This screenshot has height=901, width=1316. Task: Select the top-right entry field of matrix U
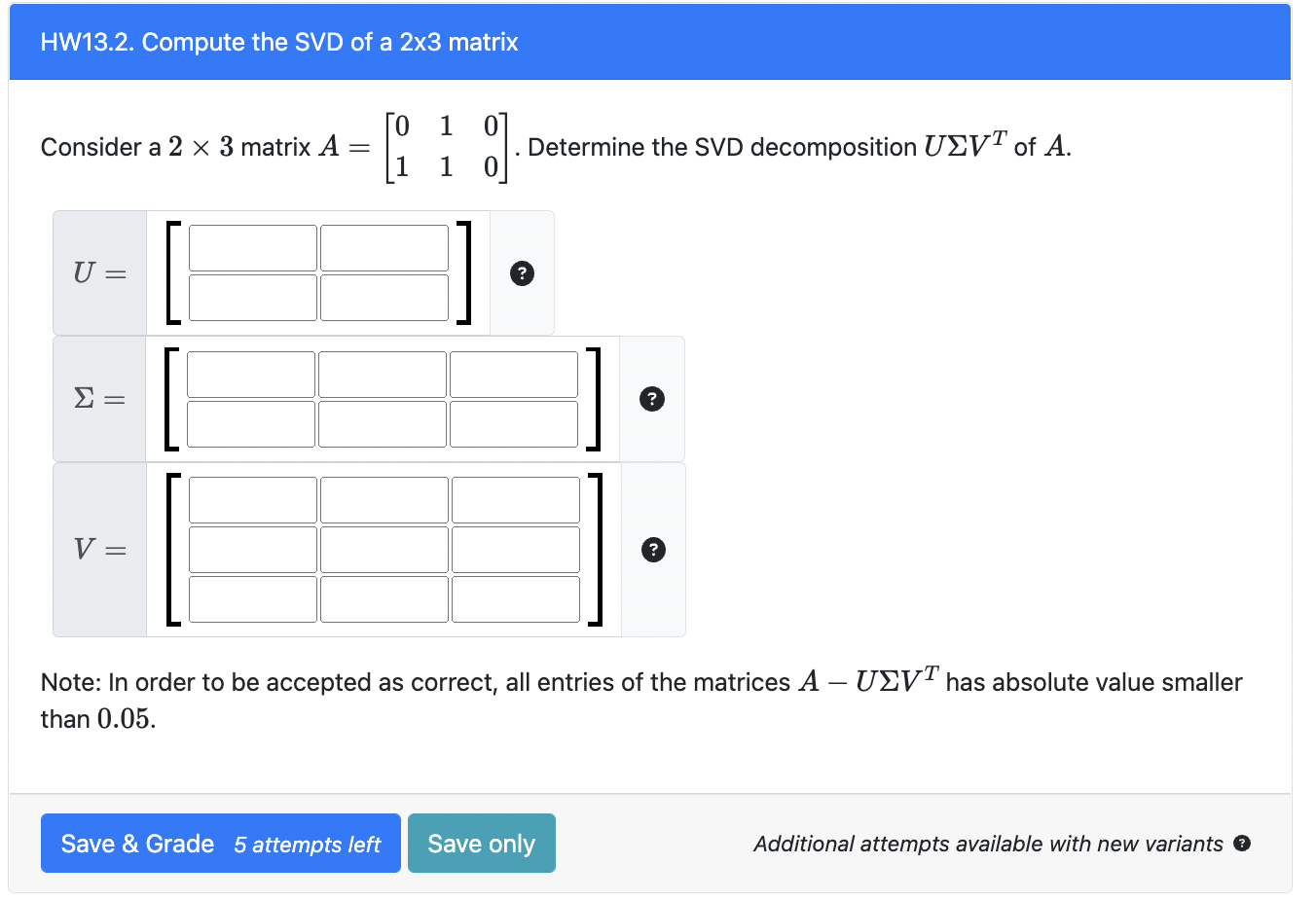384,248
